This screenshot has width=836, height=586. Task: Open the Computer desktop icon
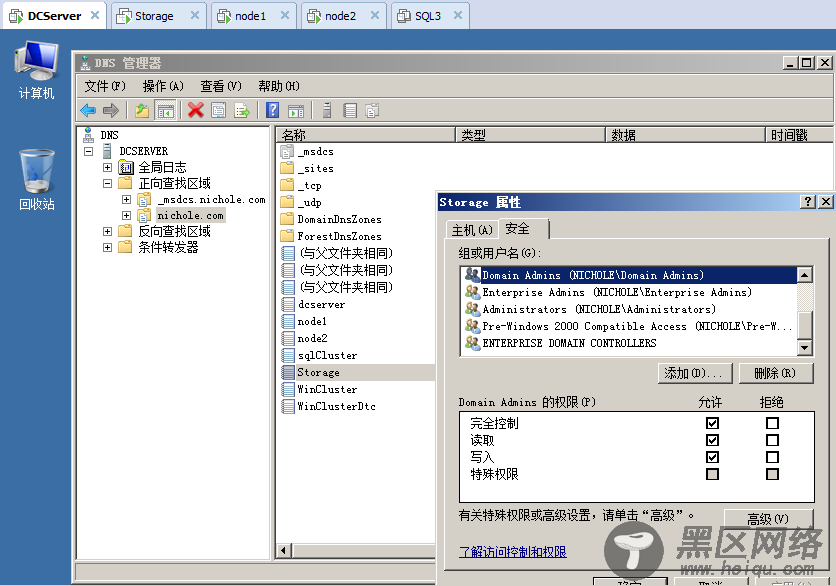tap(36, 70)
